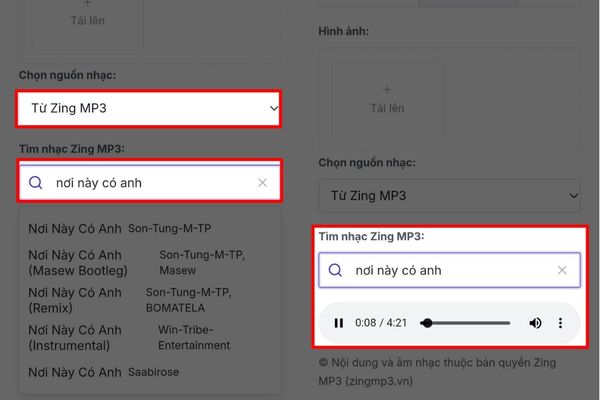
Task: Select 'Nơi Này Có Anh (Masew Bootleg)' result
Action: 150,263
